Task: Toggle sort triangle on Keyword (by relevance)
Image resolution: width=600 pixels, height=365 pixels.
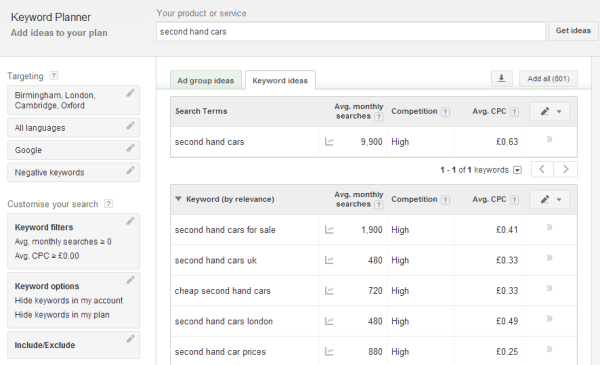Action: [x=178, y=199]
